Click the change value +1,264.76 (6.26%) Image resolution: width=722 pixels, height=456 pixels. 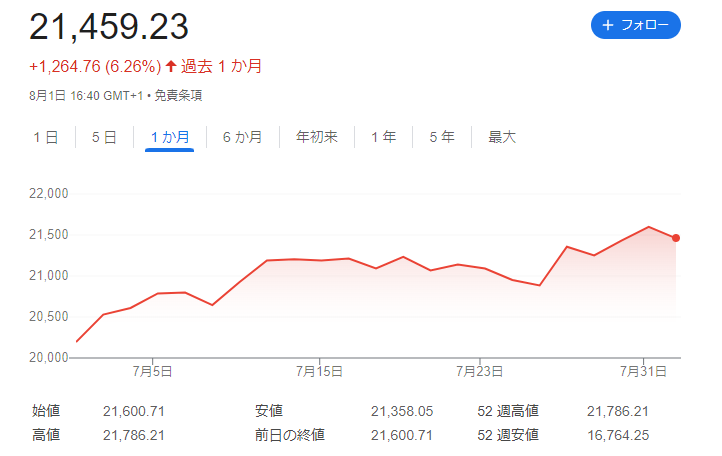point(95,66)
